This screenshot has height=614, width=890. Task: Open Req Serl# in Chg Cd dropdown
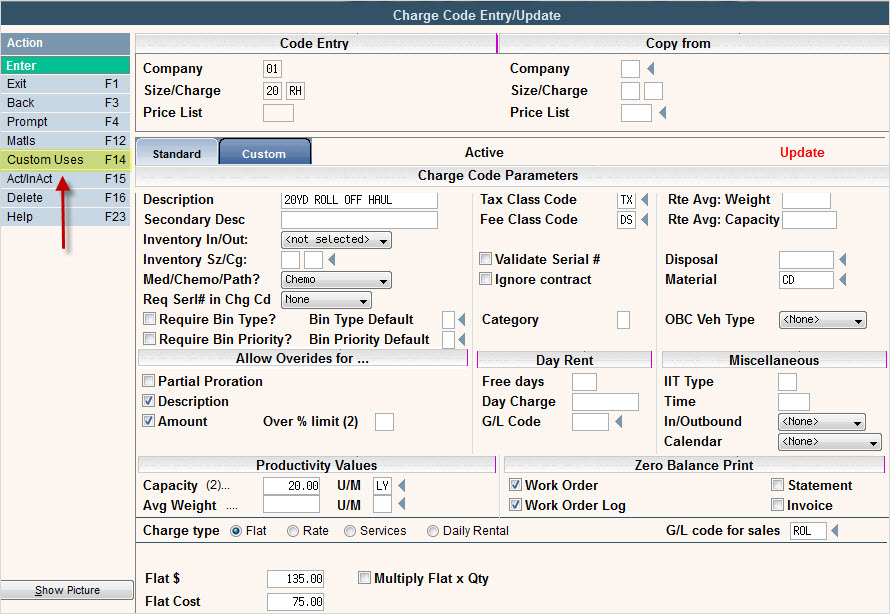click(326, 300)
